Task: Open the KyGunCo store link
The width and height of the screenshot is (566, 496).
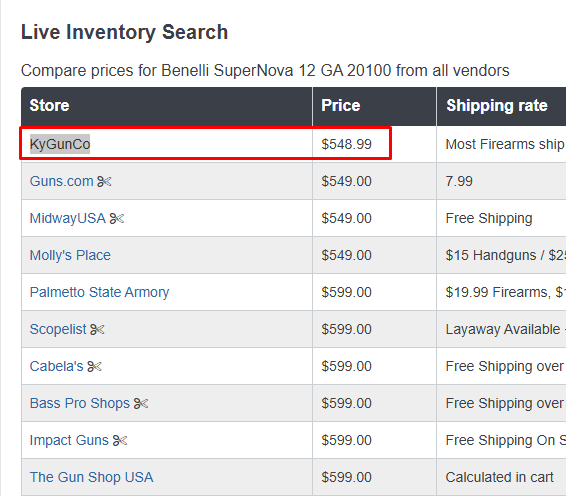Action: tap(60, 144)
